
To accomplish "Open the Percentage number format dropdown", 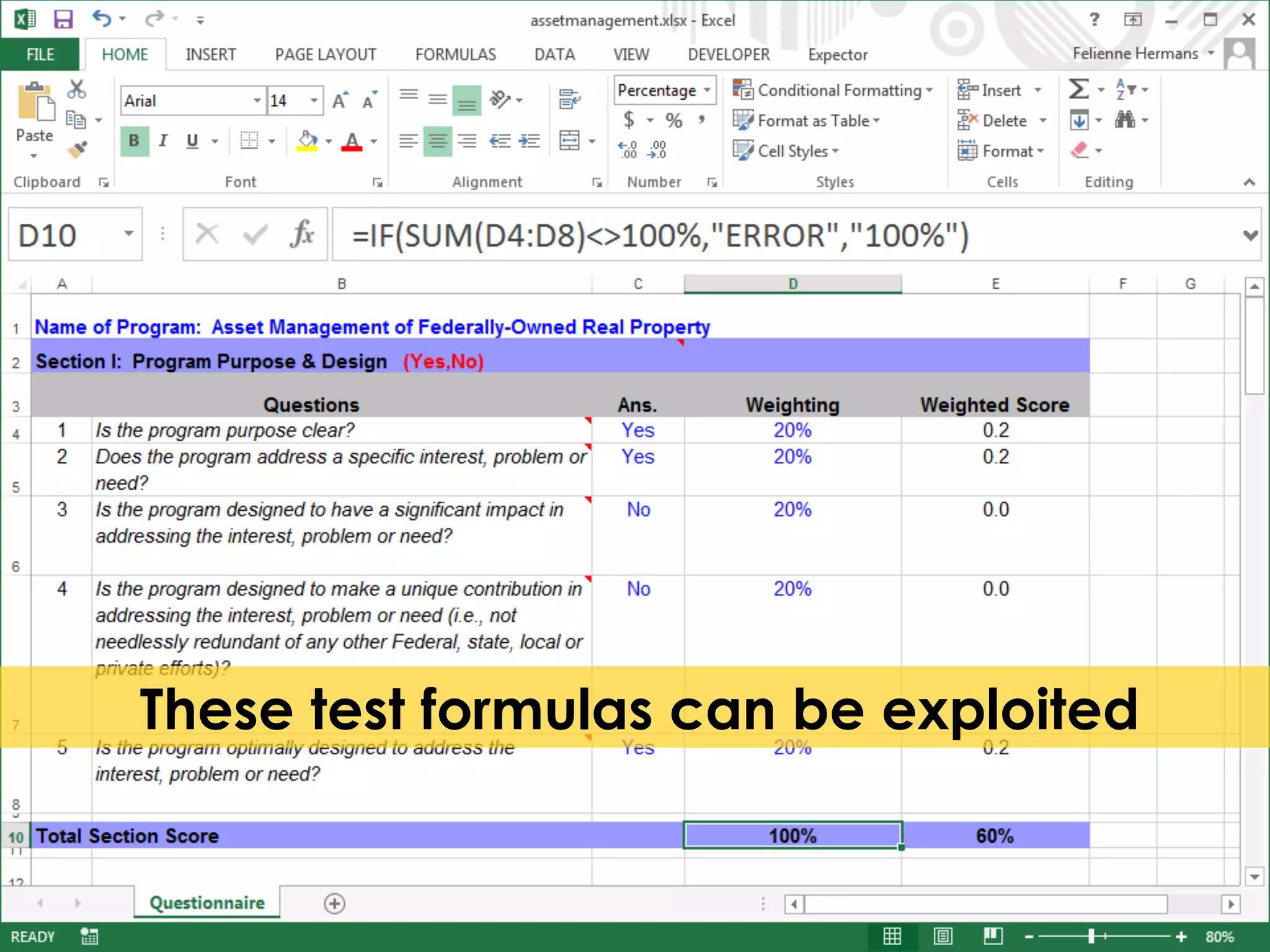I will 707,90.
